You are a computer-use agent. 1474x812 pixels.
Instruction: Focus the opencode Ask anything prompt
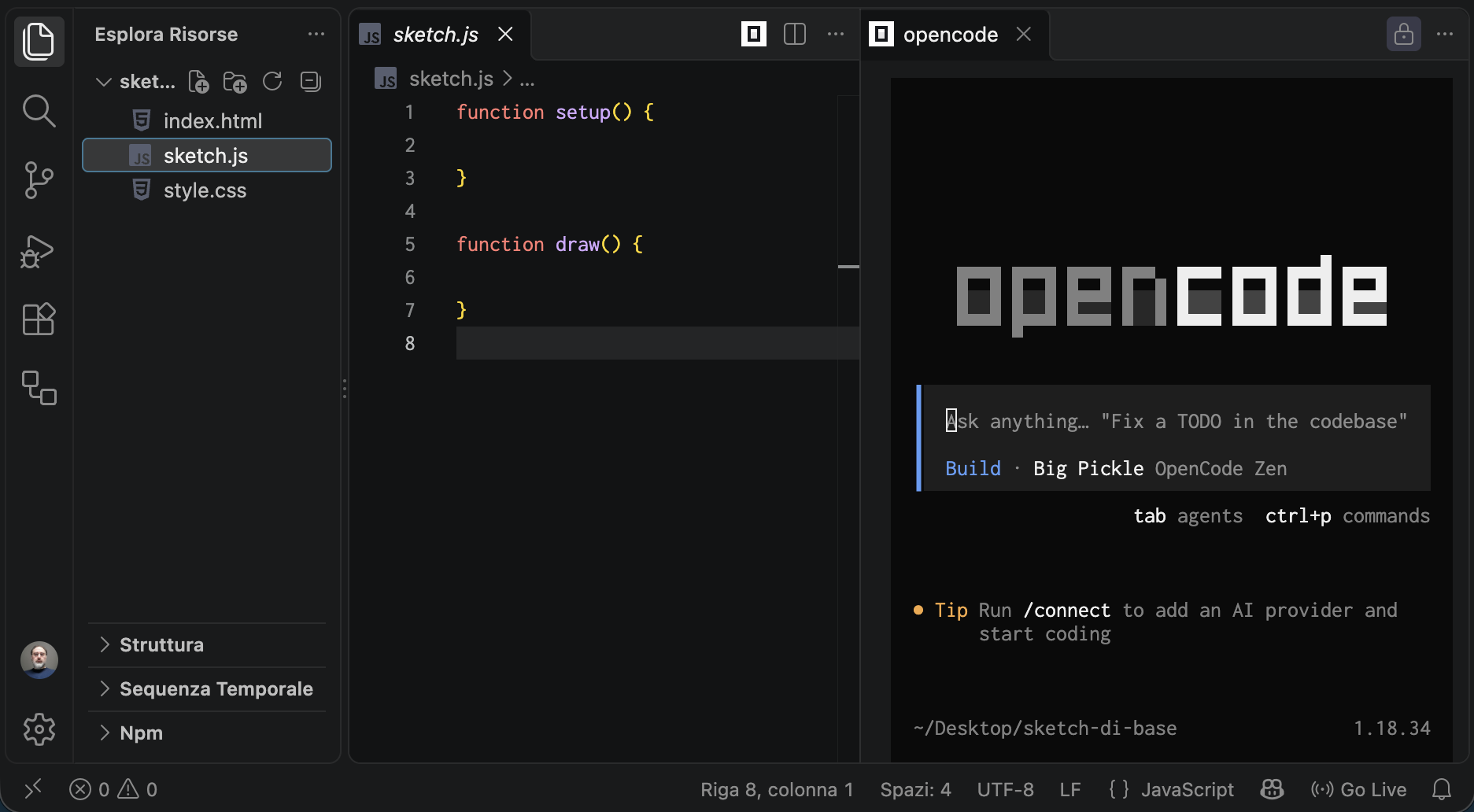pyautogui.click(x=1177, y=421)
